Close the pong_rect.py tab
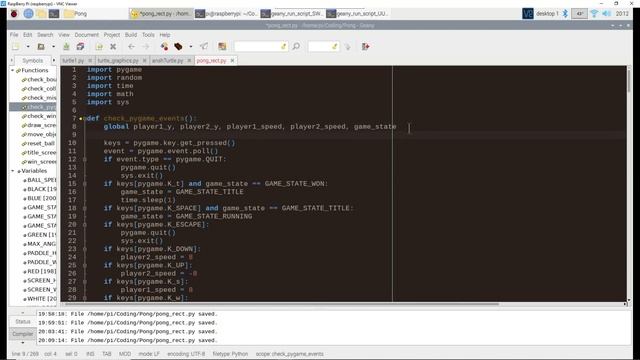 (232, 60)
